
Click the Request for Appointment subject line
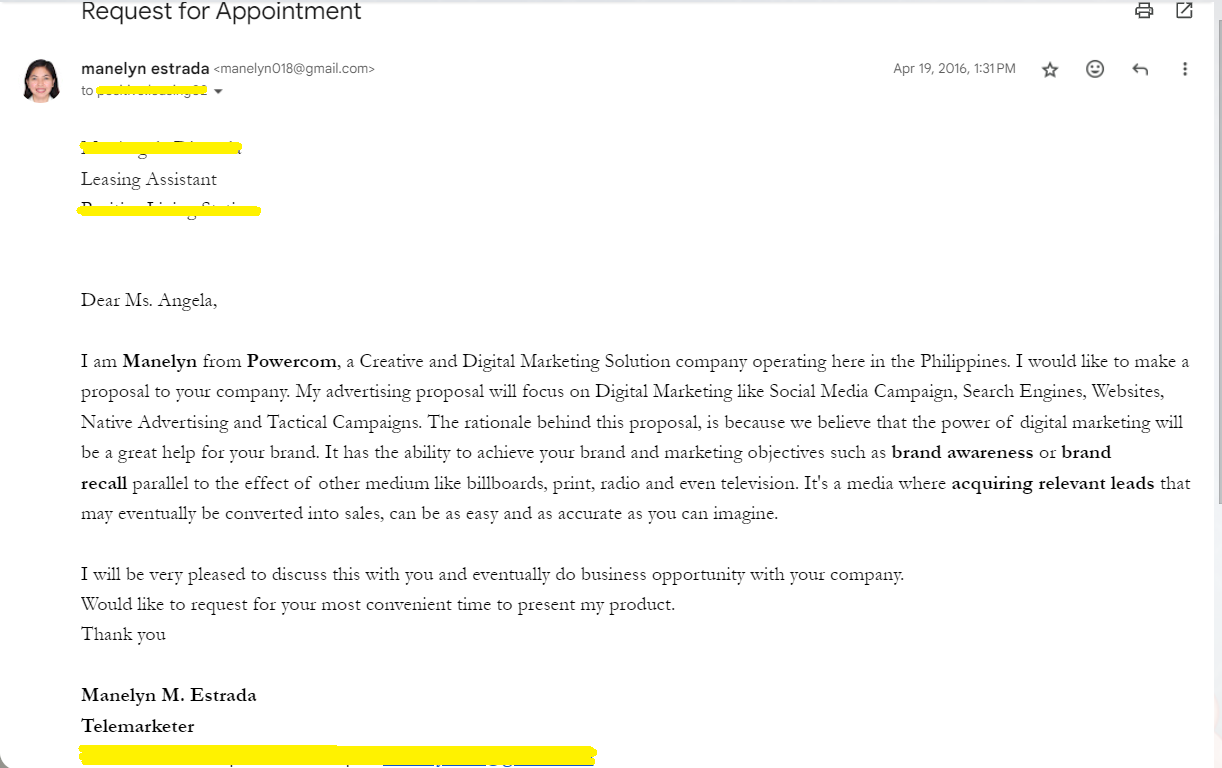221,12
